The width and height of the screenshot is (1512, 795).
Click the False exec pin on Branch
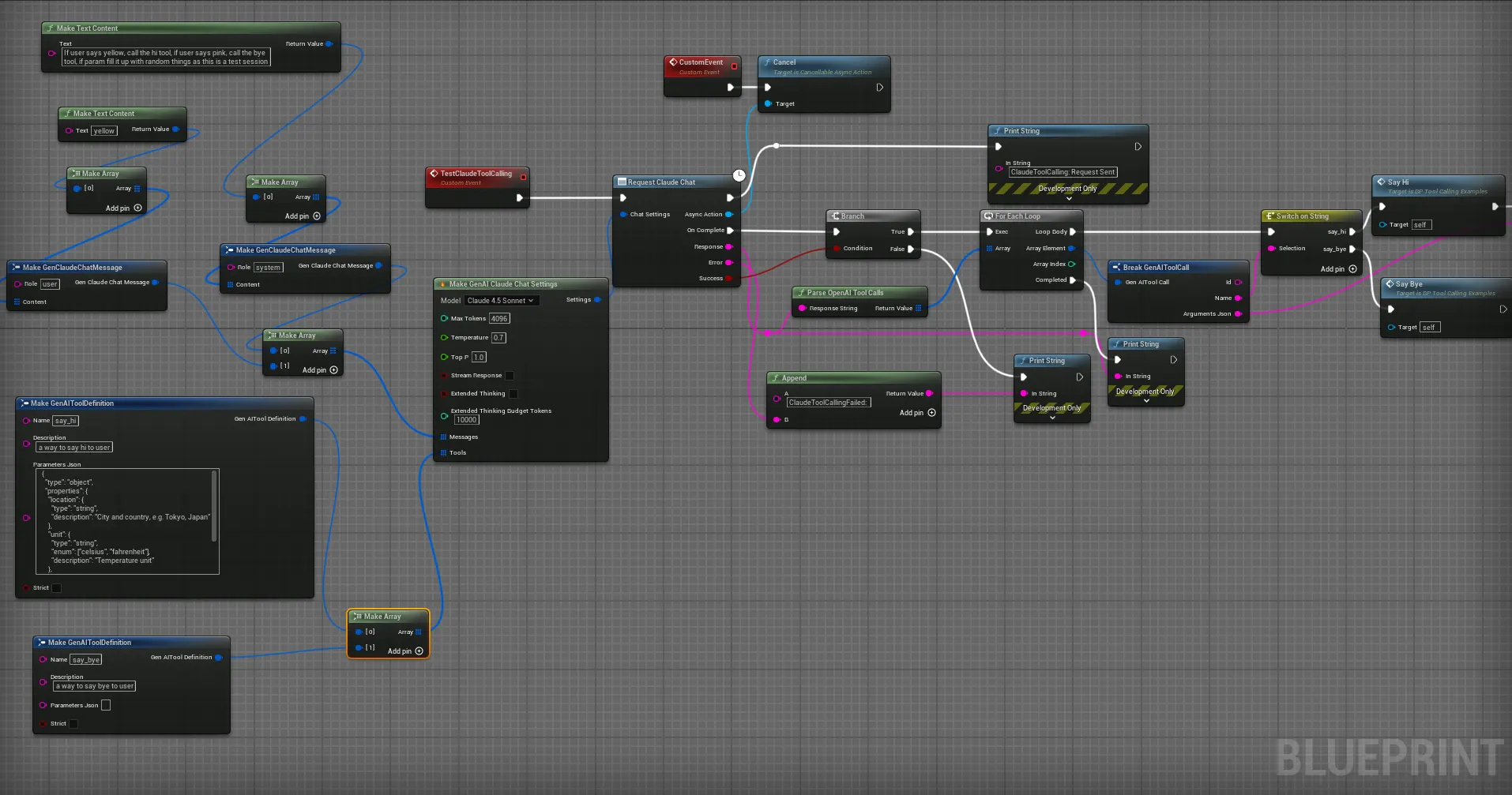(x=910, y=249)
